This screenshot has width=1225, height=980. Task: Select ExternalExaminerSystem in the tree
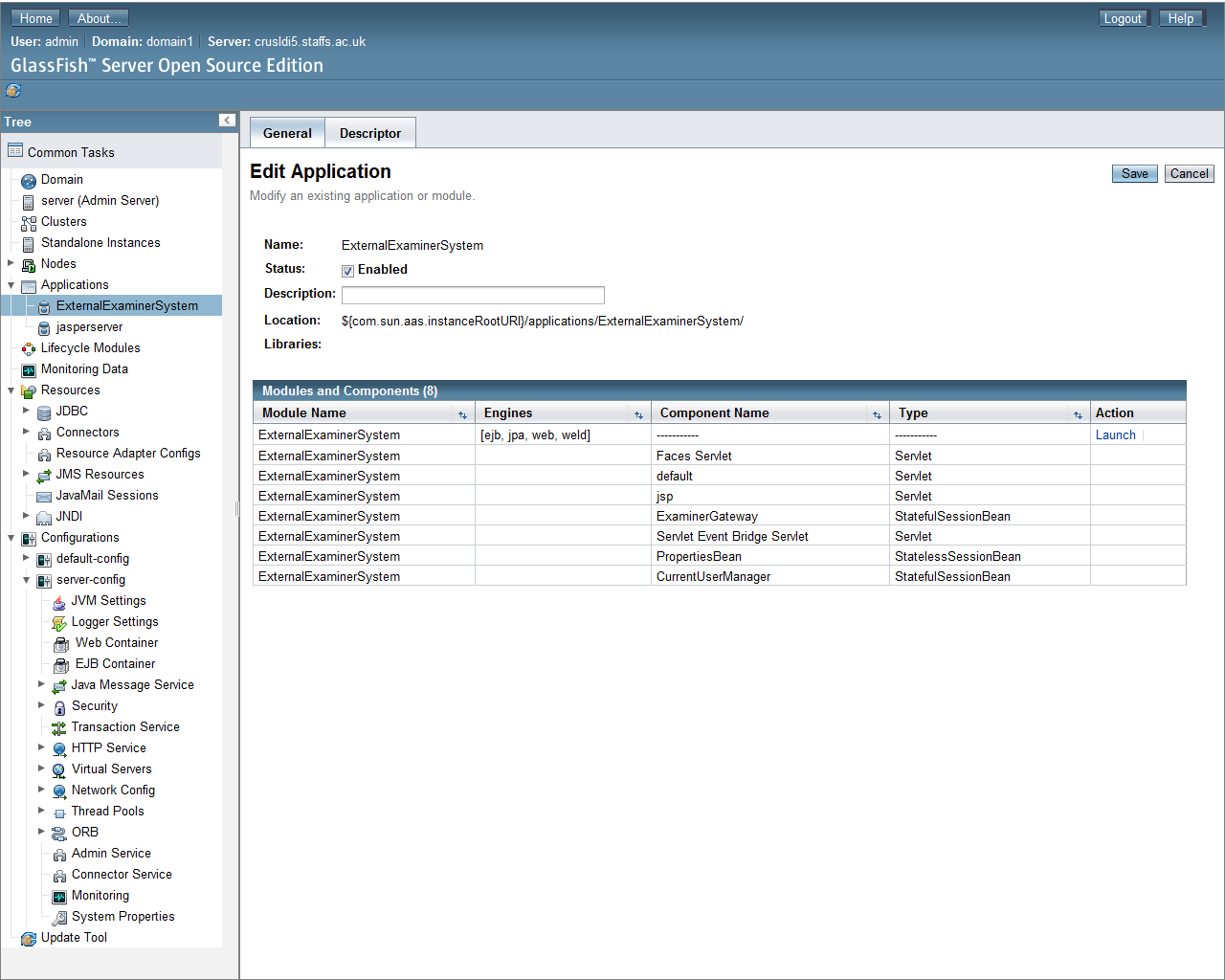tap(126, 306)
